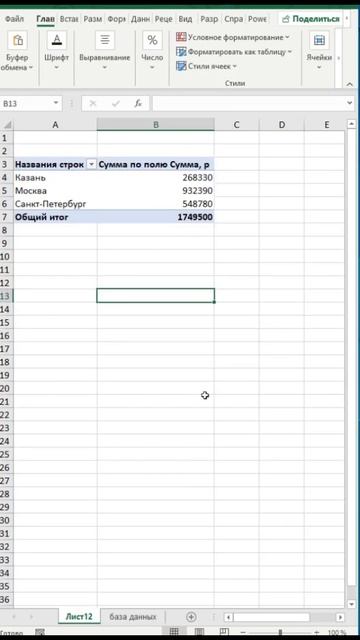Viewport: 360px width, 640px height.
Task: Click into the formula bar field
Action: point(249,104)
